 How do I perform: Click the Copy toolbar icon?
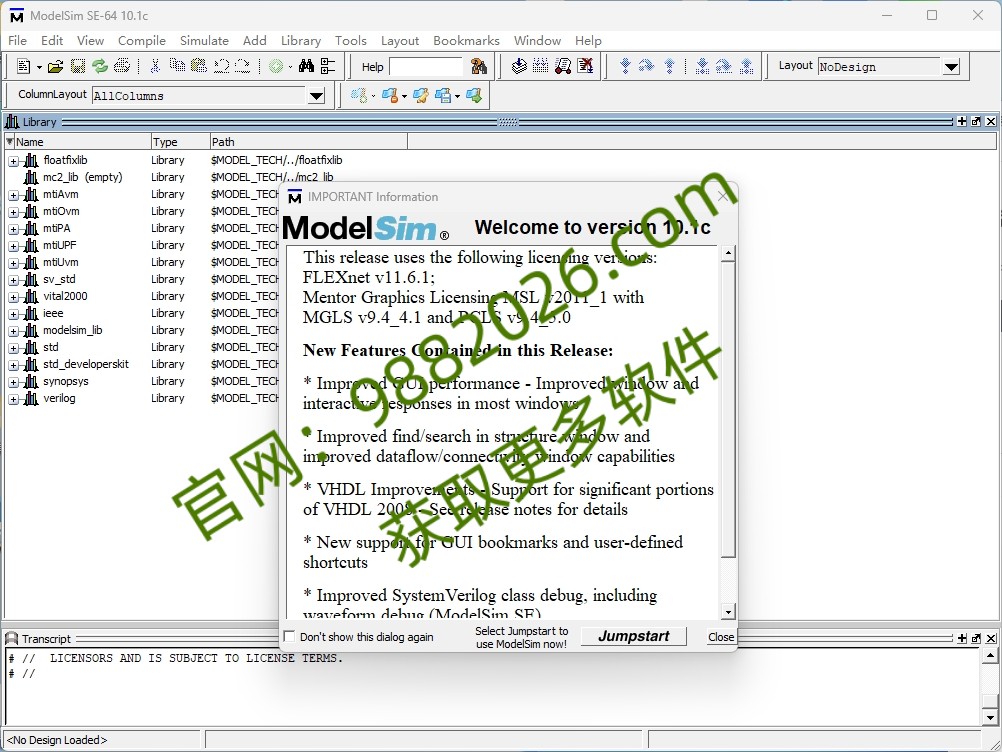point(177,65)
